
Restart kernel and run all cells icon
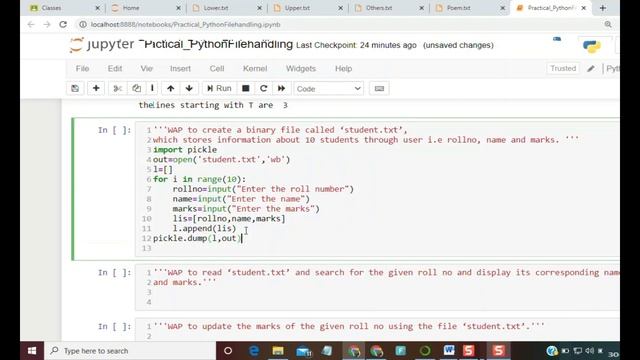[282, 89]
